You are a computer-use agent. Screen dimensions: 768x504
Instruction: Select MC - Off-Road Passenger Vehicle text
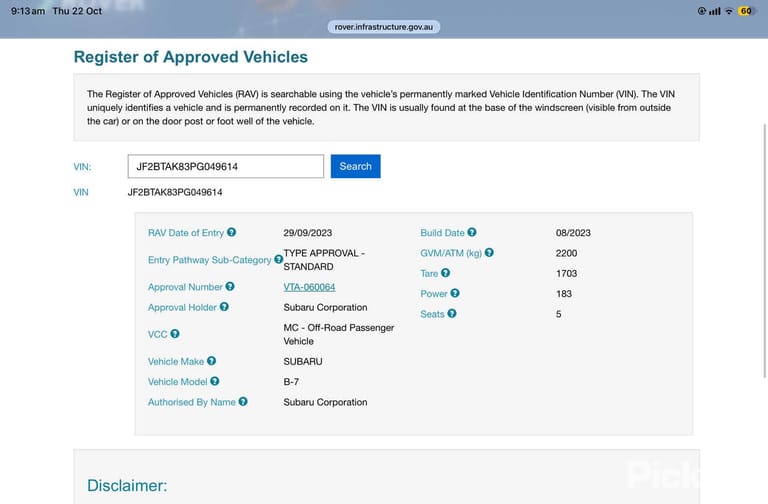(338, 335)
